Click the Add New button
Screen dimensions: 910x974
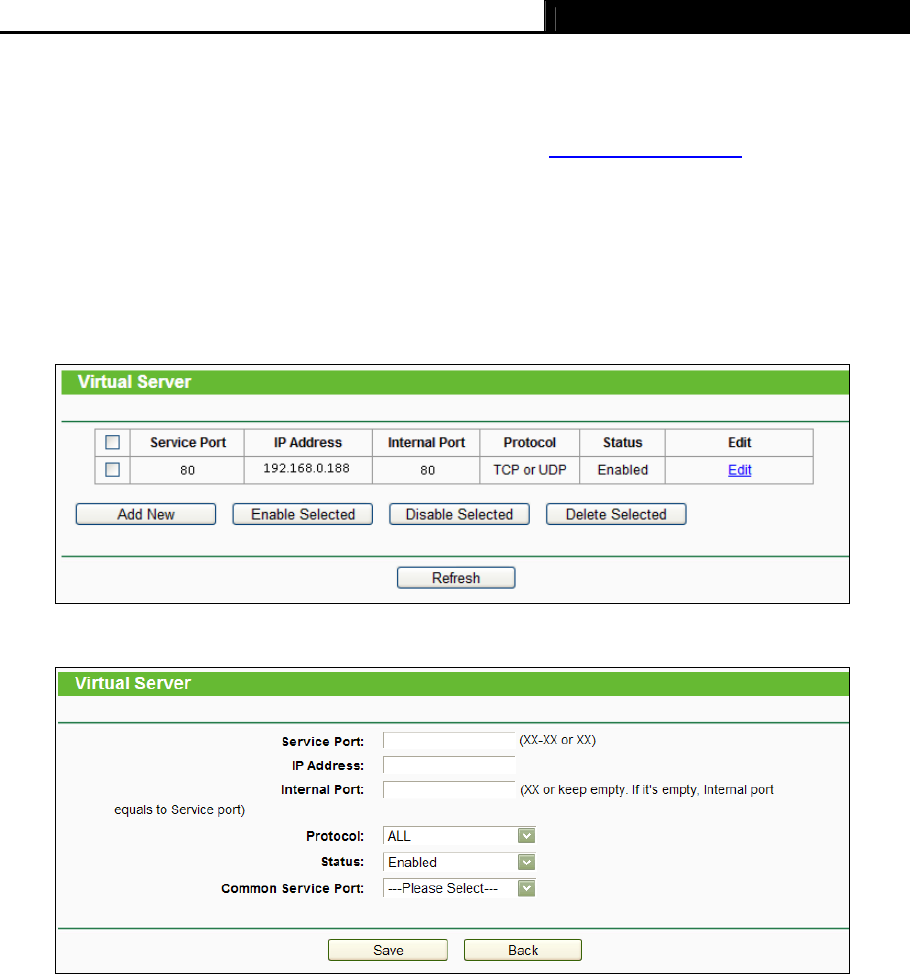pos(146,514)
